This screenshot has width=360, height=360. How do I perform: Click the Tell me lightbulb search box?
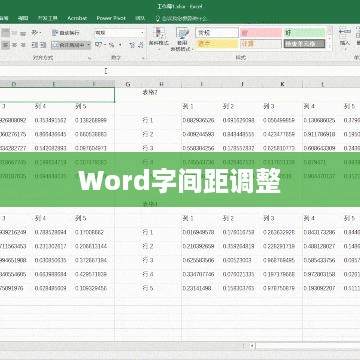[x=181, y=19]
